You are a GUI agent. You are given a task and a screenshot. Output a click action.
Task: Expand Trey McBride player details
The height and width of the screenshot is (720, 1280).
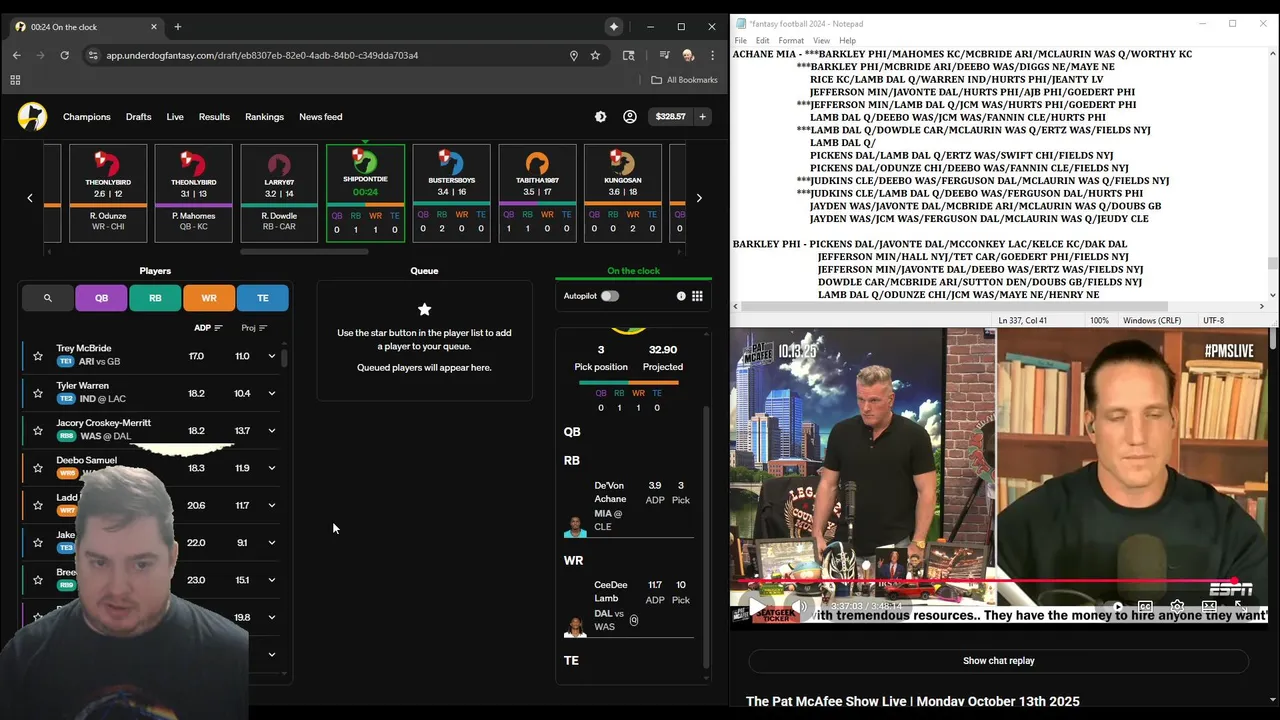(x=271, y=356)
